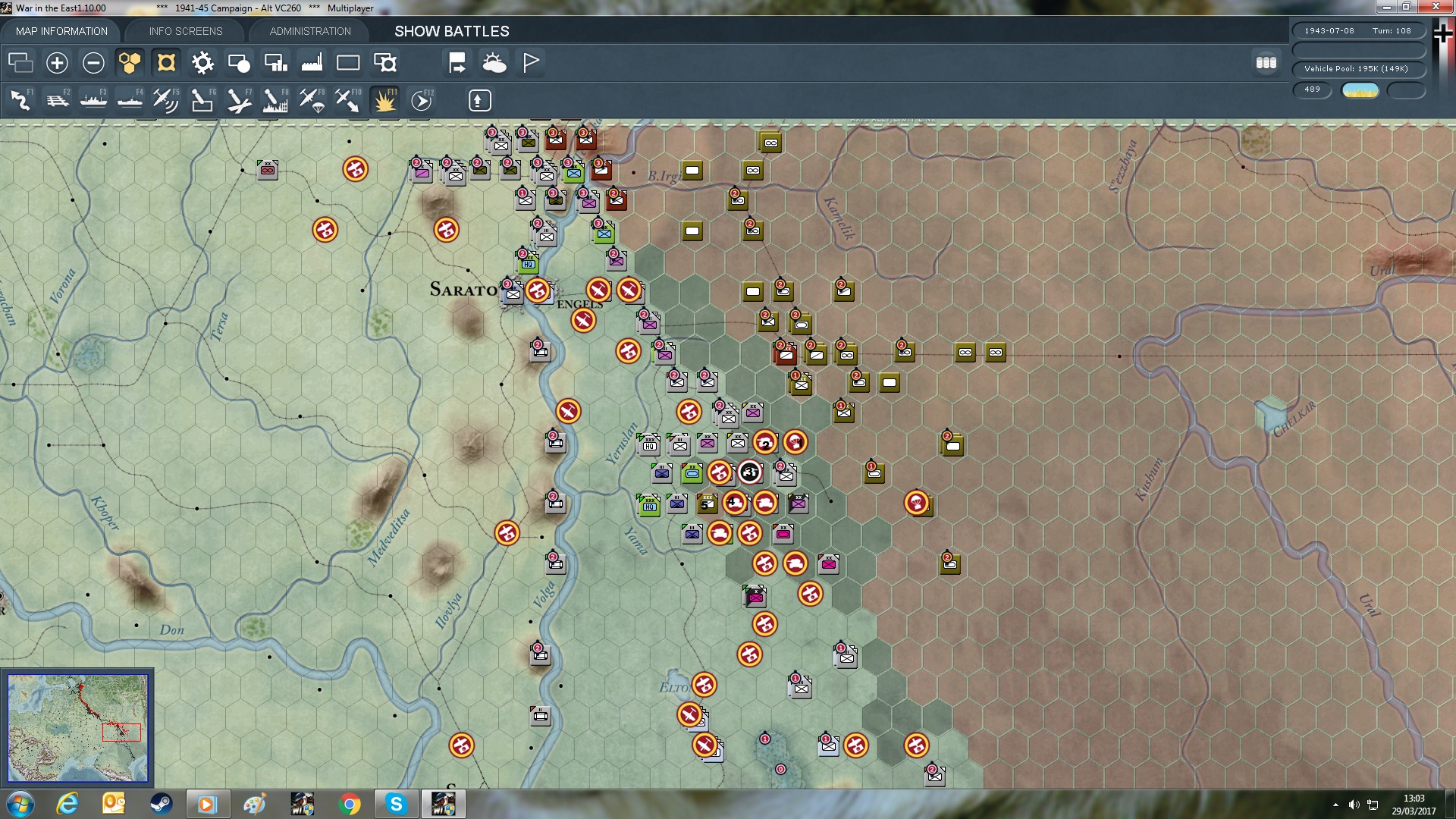Toggle the supply and logistics bars icon
1456x819 pixels.
pyautogui.click(x=275, y=62)
